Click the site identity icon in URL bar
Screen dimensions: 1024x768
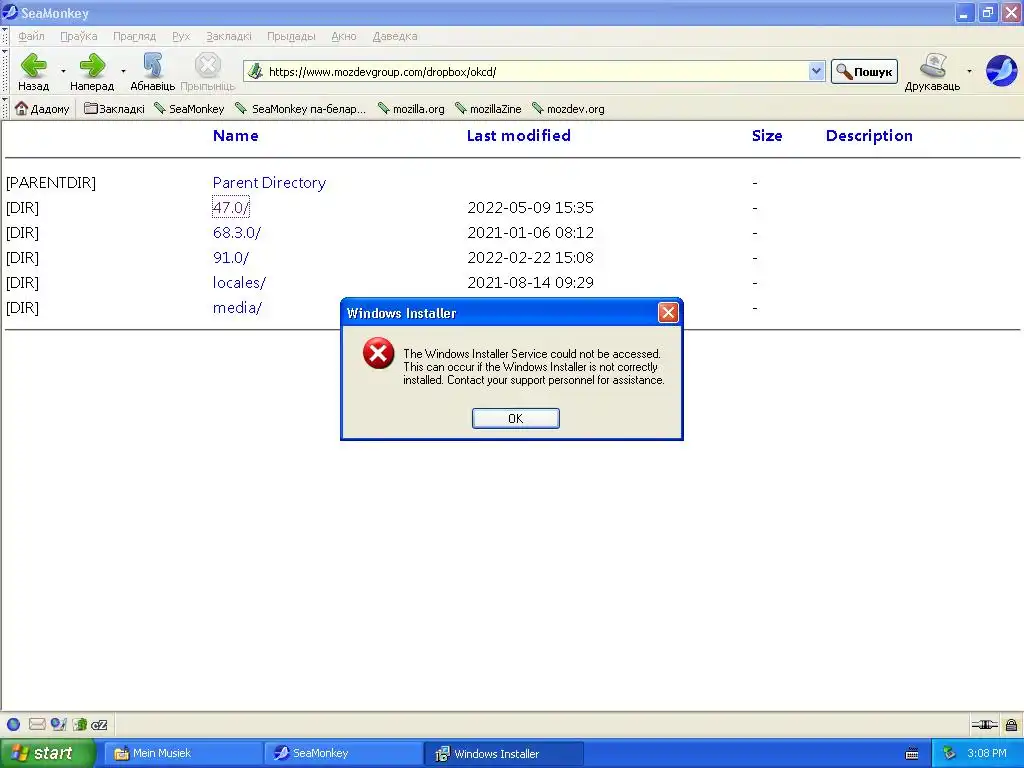coord(255,71)
